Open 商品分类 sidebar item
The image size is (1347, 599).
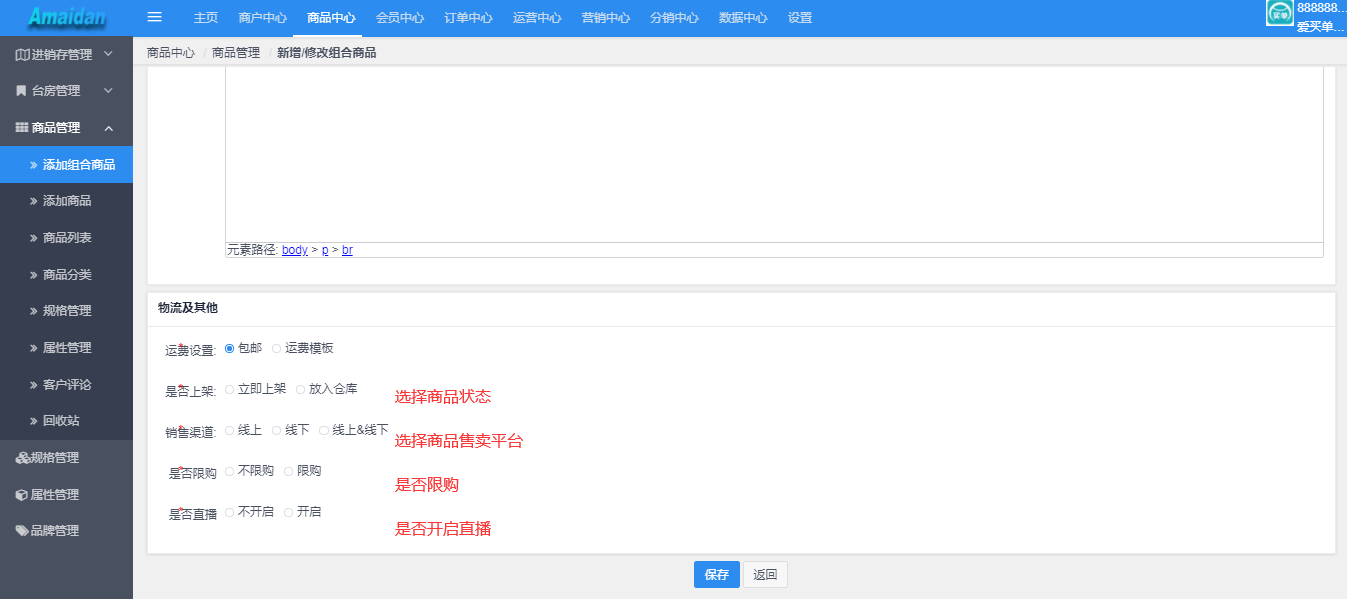point(66,275)
